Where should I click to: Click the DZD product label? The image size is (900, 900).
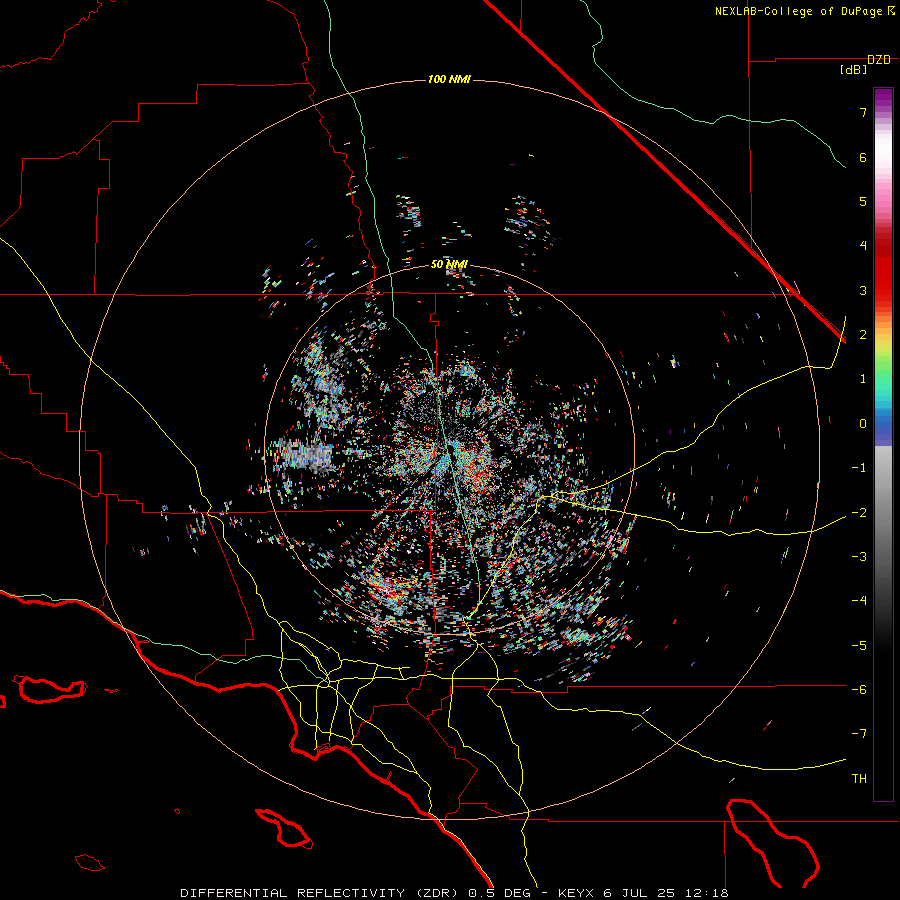pyautogui.click(x=879, y=60)
